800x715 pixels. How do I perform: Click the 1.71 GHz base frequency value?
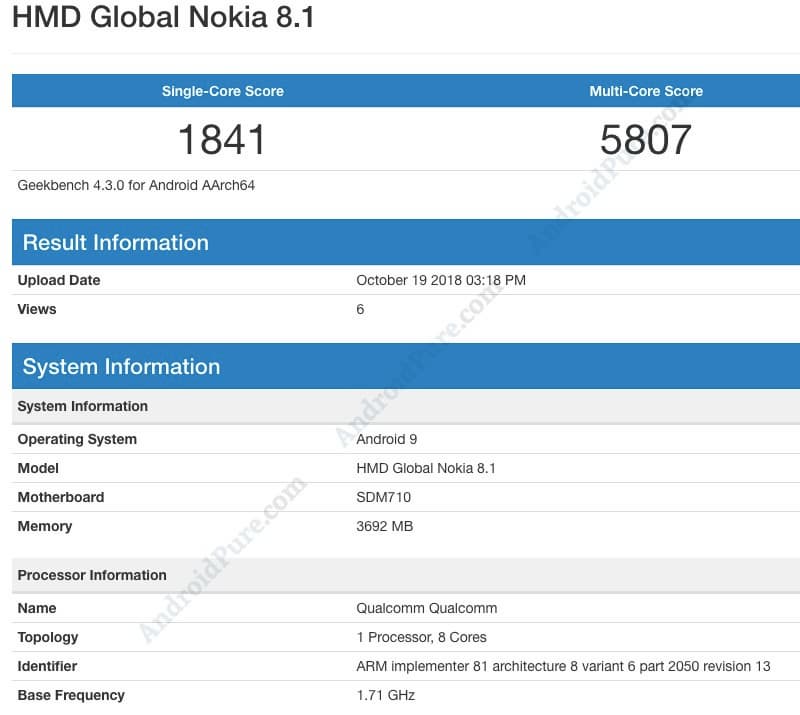386,695
